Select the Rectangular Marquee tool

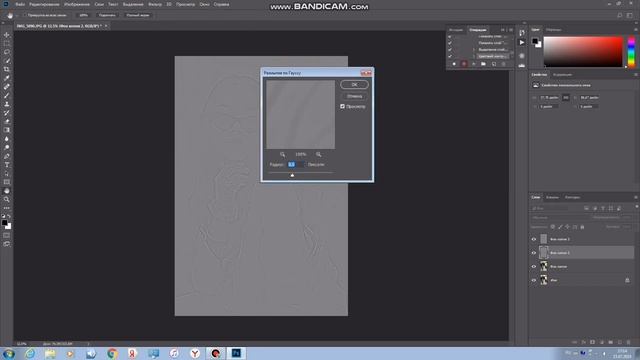click(x=7, y=44)
